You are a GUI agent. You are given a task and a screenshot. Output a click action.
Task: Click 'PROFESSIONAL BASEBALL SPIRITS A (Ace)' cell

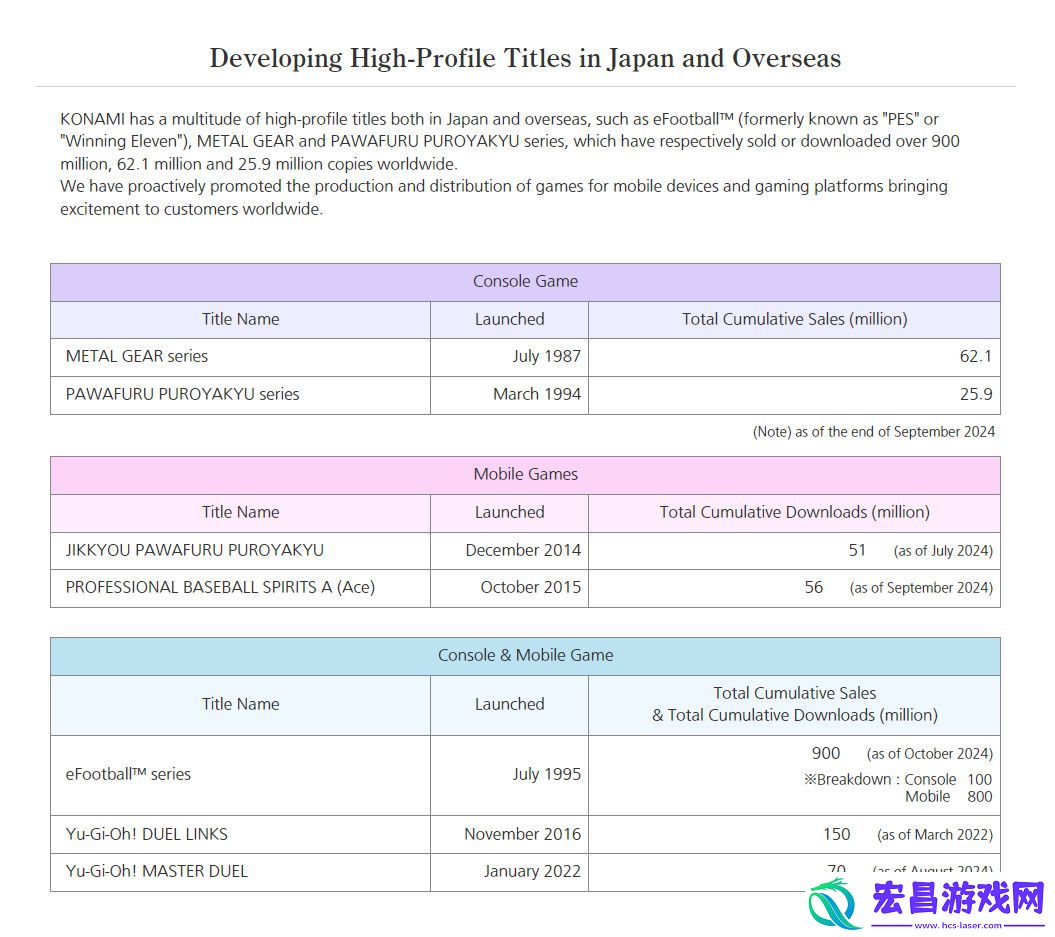240,588
